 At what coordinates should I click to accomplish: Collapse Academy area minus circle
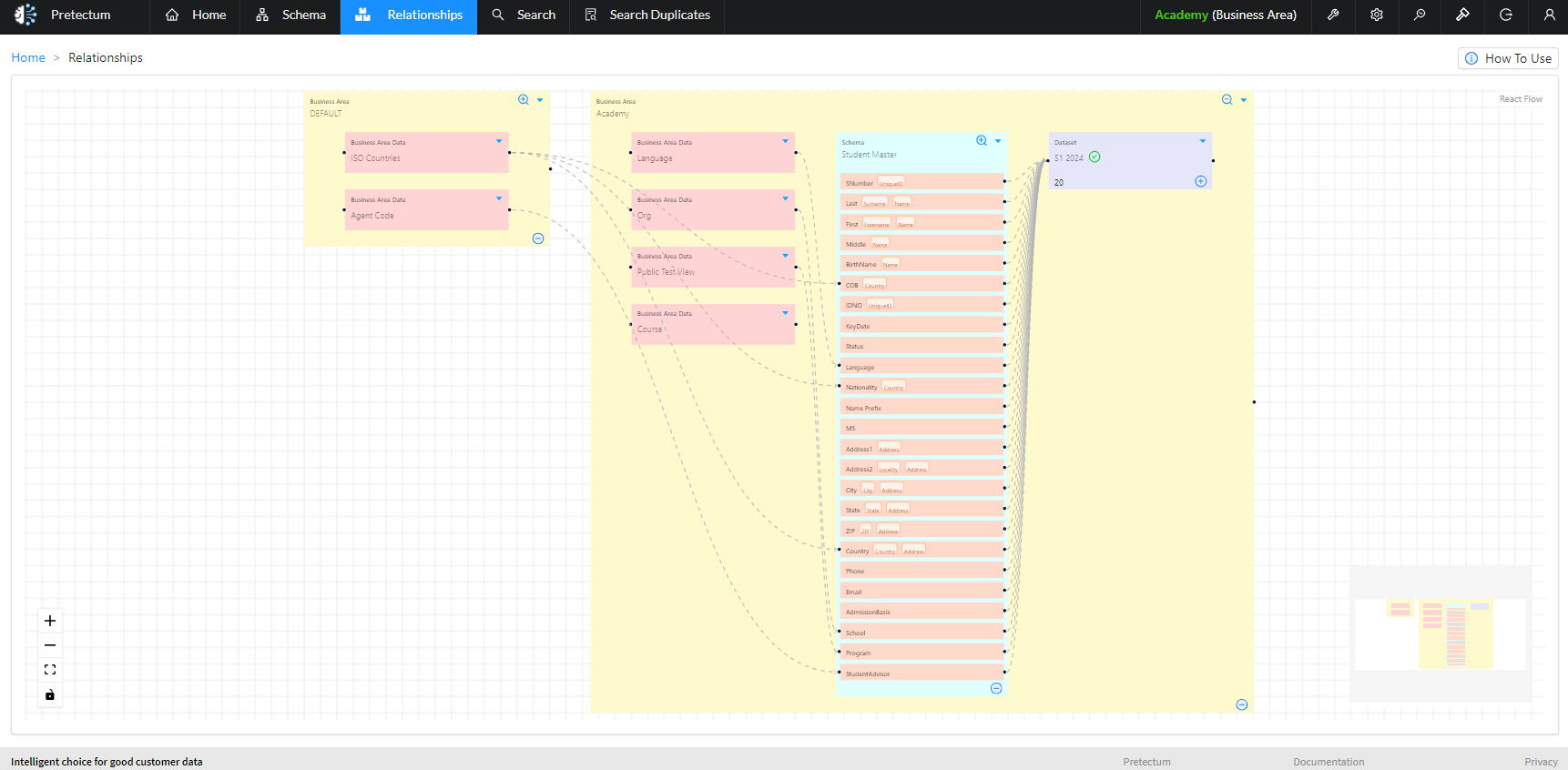pos(1242,704)
